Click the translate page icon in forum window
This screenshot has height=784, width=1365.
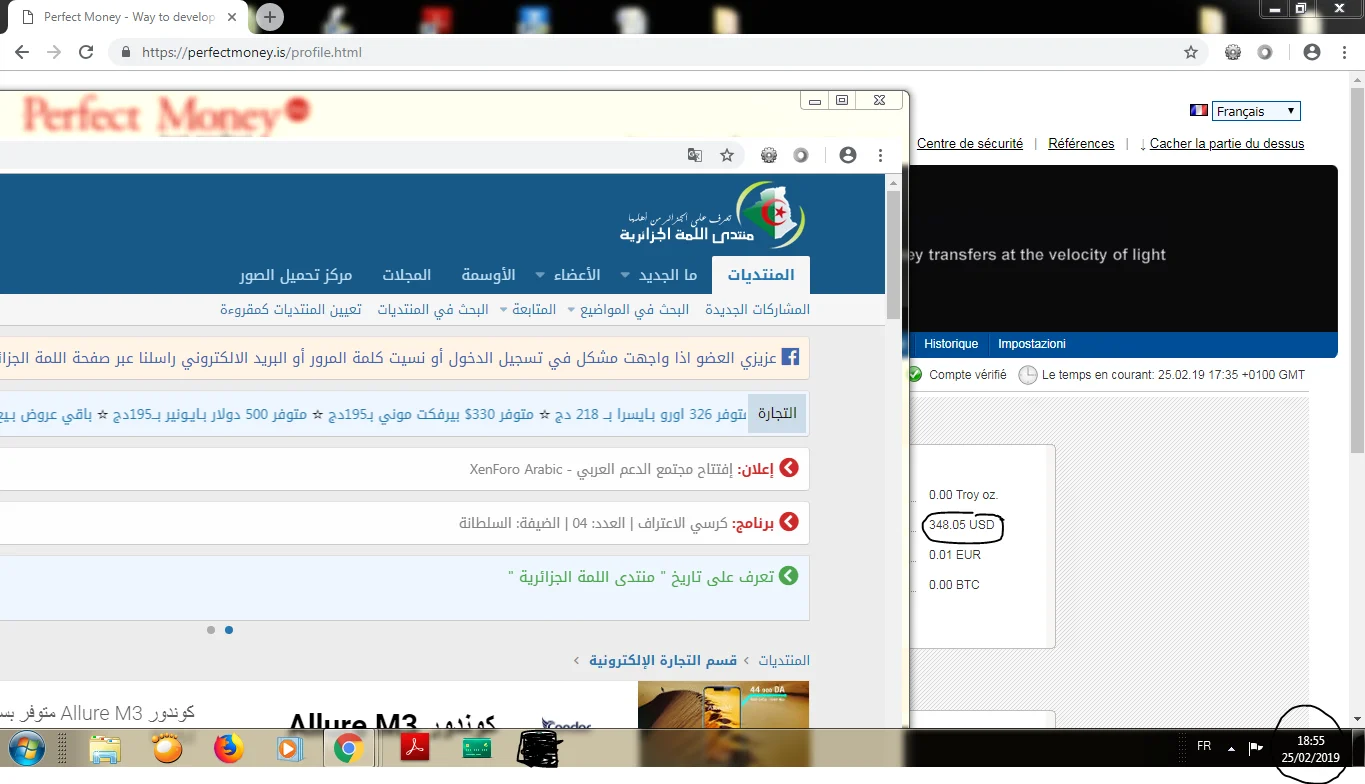point(695,155)
